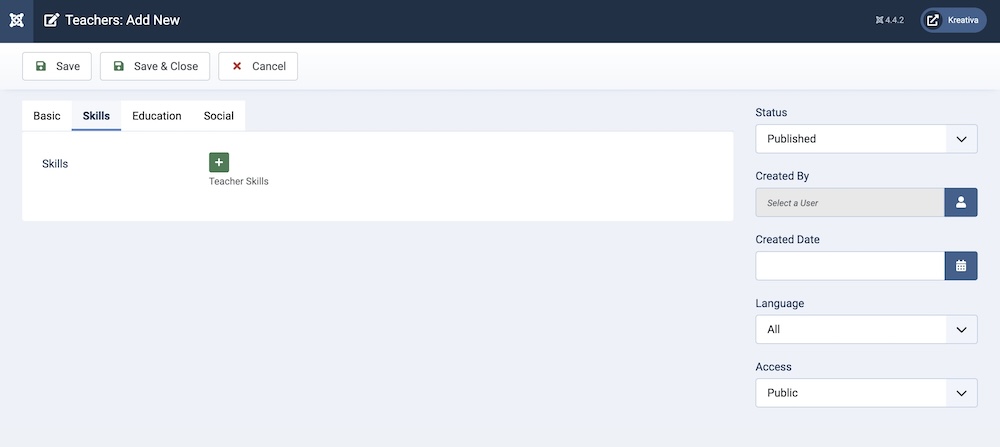
Task: Expand the Access dropdown showing Public
Action: (866, 393)
